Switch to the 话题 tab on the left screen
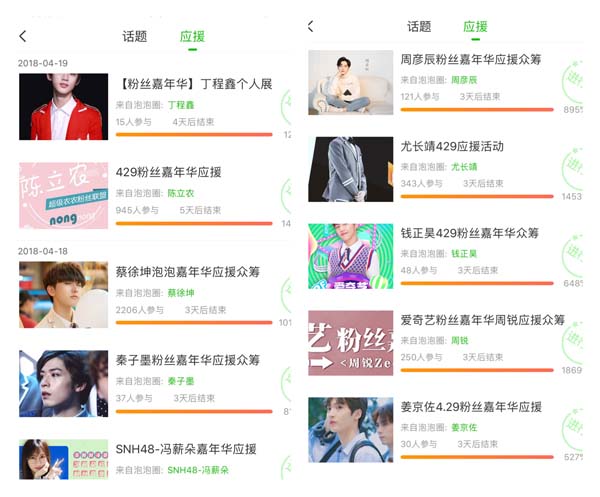Viewport: 600px width, 497px height. point(134,37)
